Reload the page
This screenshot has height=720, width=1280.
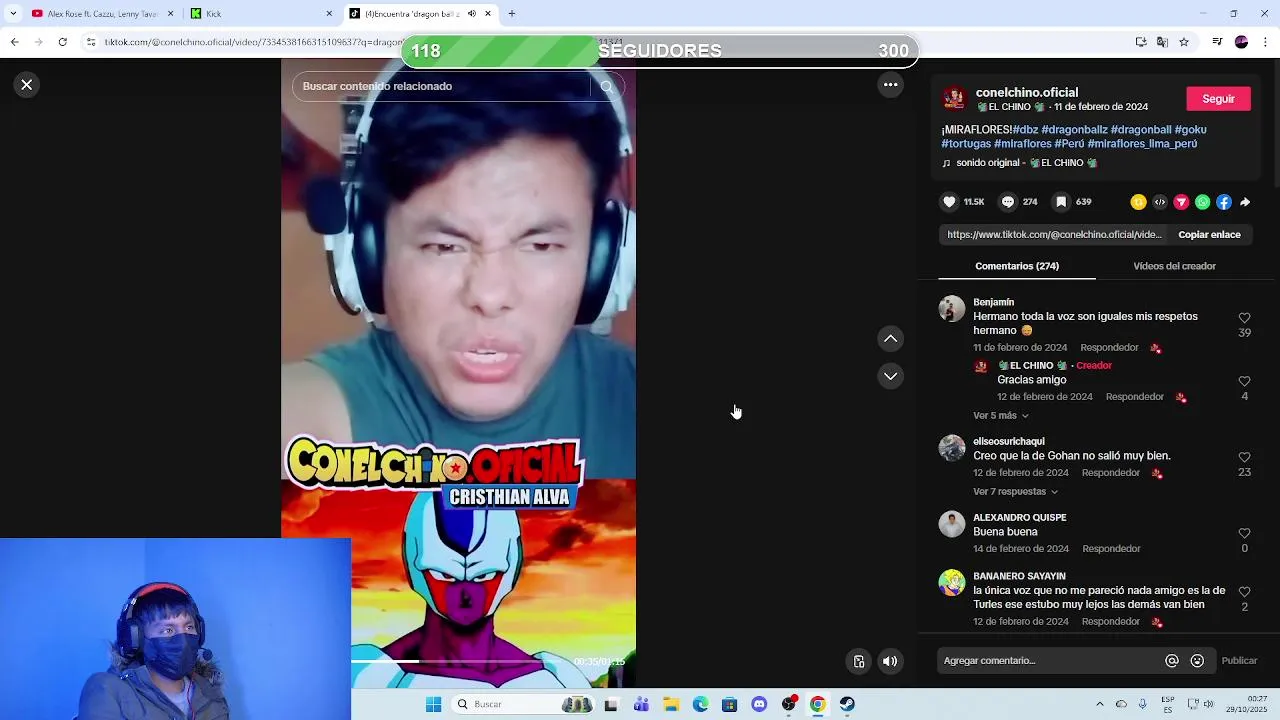(62, 42)
